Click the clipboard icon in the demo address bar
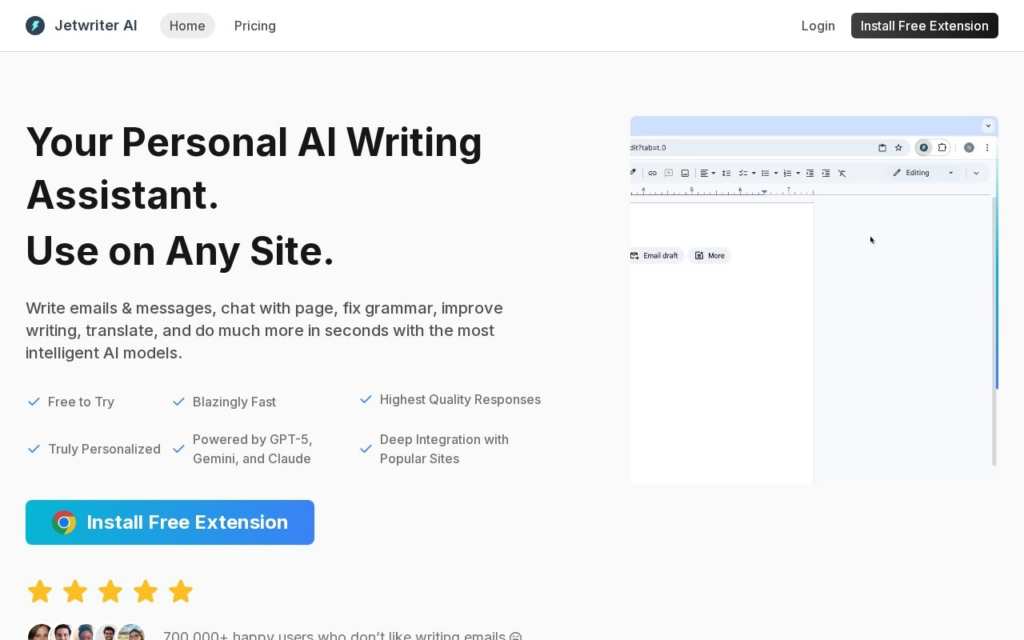 pyautogui.click(x=882, y=148)
